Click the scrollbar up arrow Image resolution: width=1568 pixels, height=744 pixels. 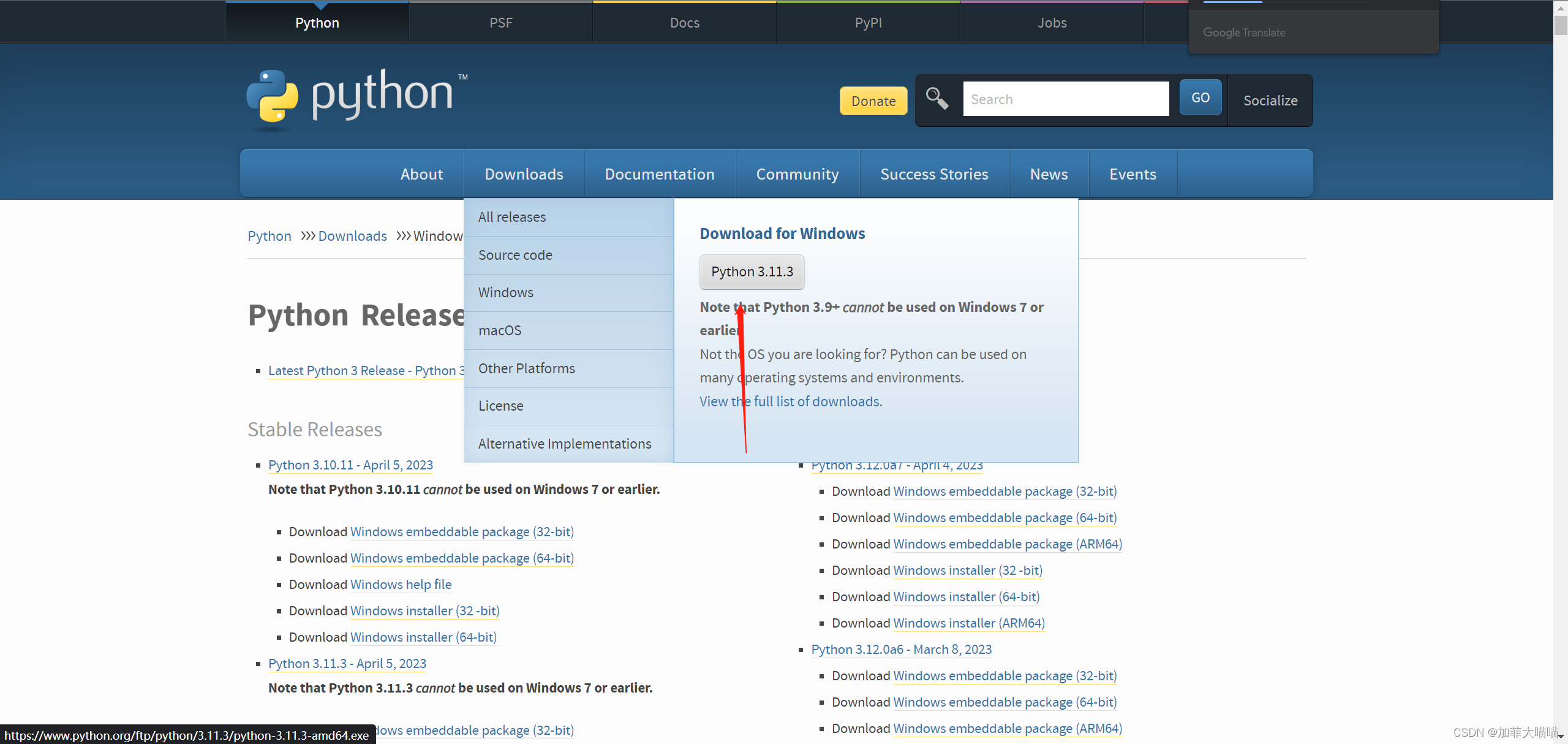pos(1561,8)
